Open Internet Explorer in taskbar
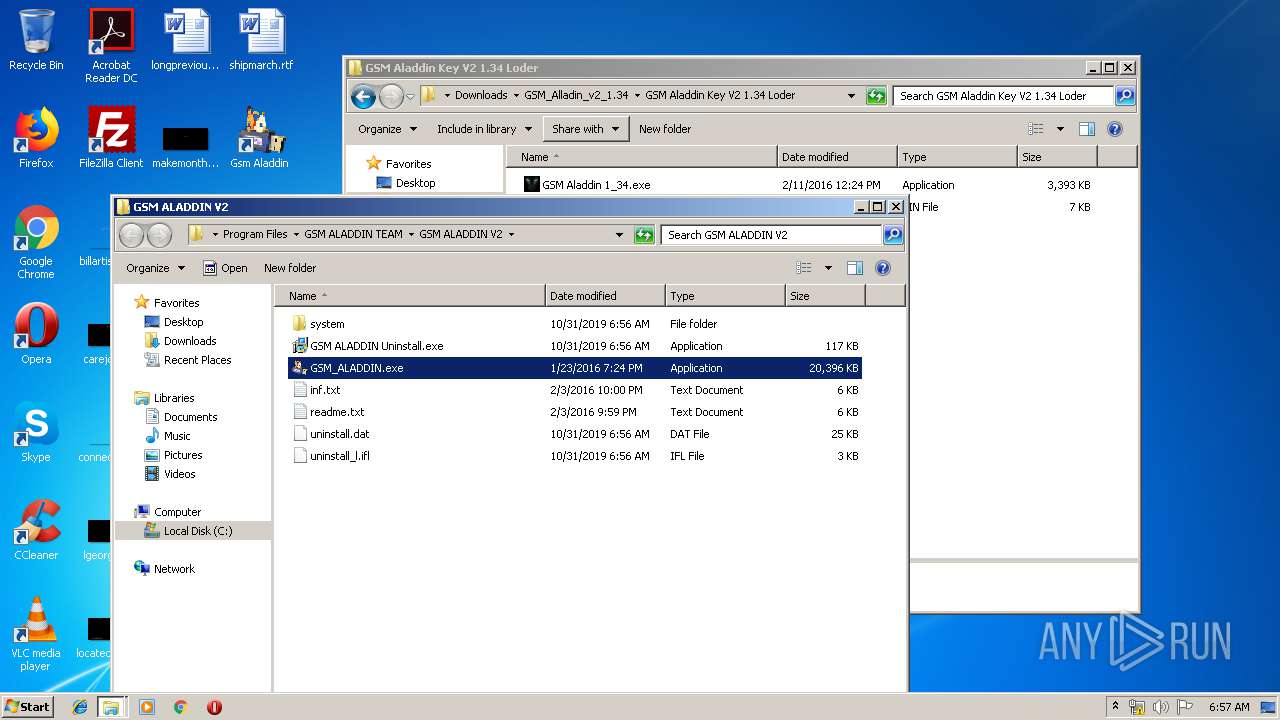Viewport: 1280px width, 720px height. point(80,707)
